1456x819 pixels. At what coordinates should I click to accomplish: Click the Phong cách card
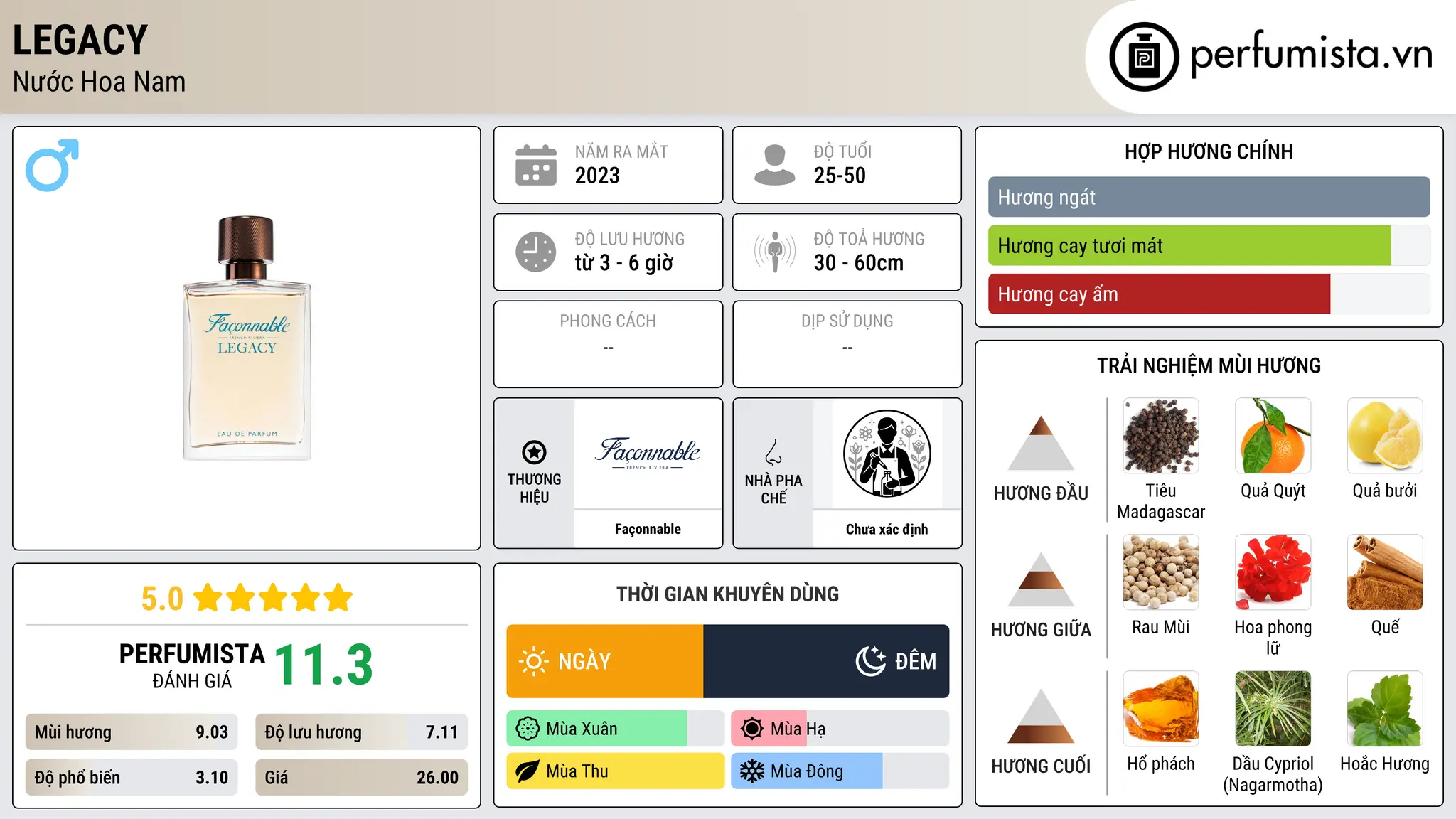pos(608,344)
